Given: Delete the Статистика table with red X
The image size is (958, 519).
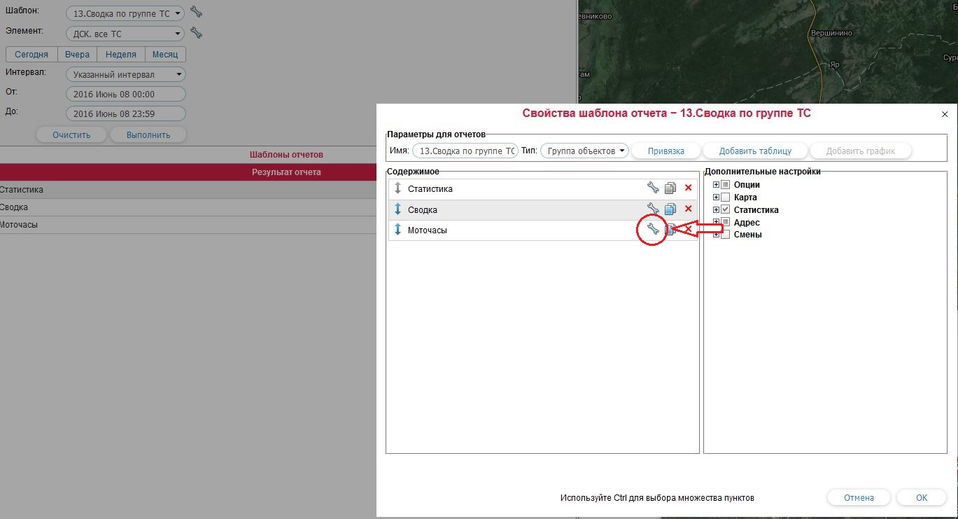Looking at the screenshot, I should pyautogui.click(x=688, y=188).
